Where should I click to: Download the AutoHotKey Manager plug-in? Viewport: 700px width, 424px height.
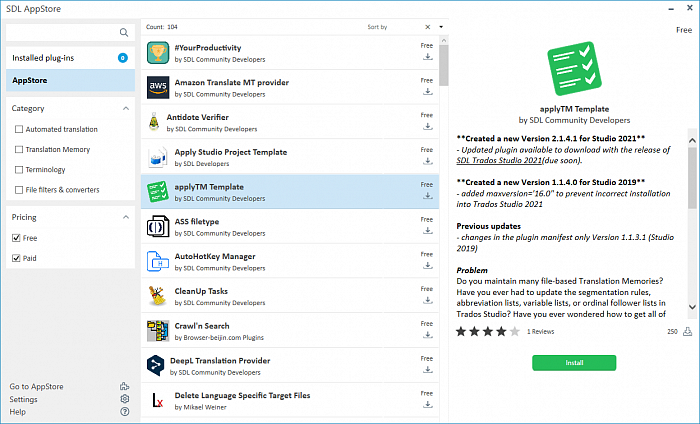click(x=428, y=266)
